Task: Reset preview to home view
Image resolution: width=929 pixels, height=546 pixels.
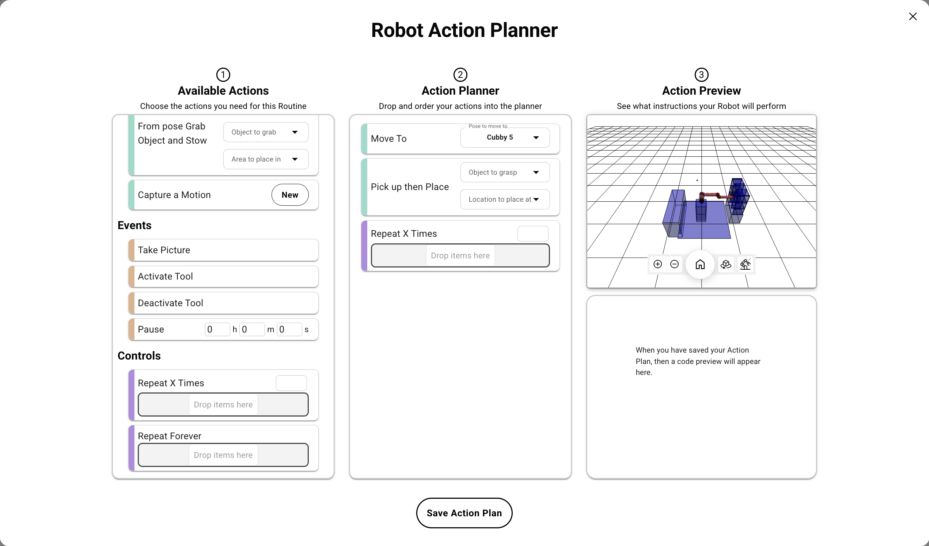Action: coord(700,264)
